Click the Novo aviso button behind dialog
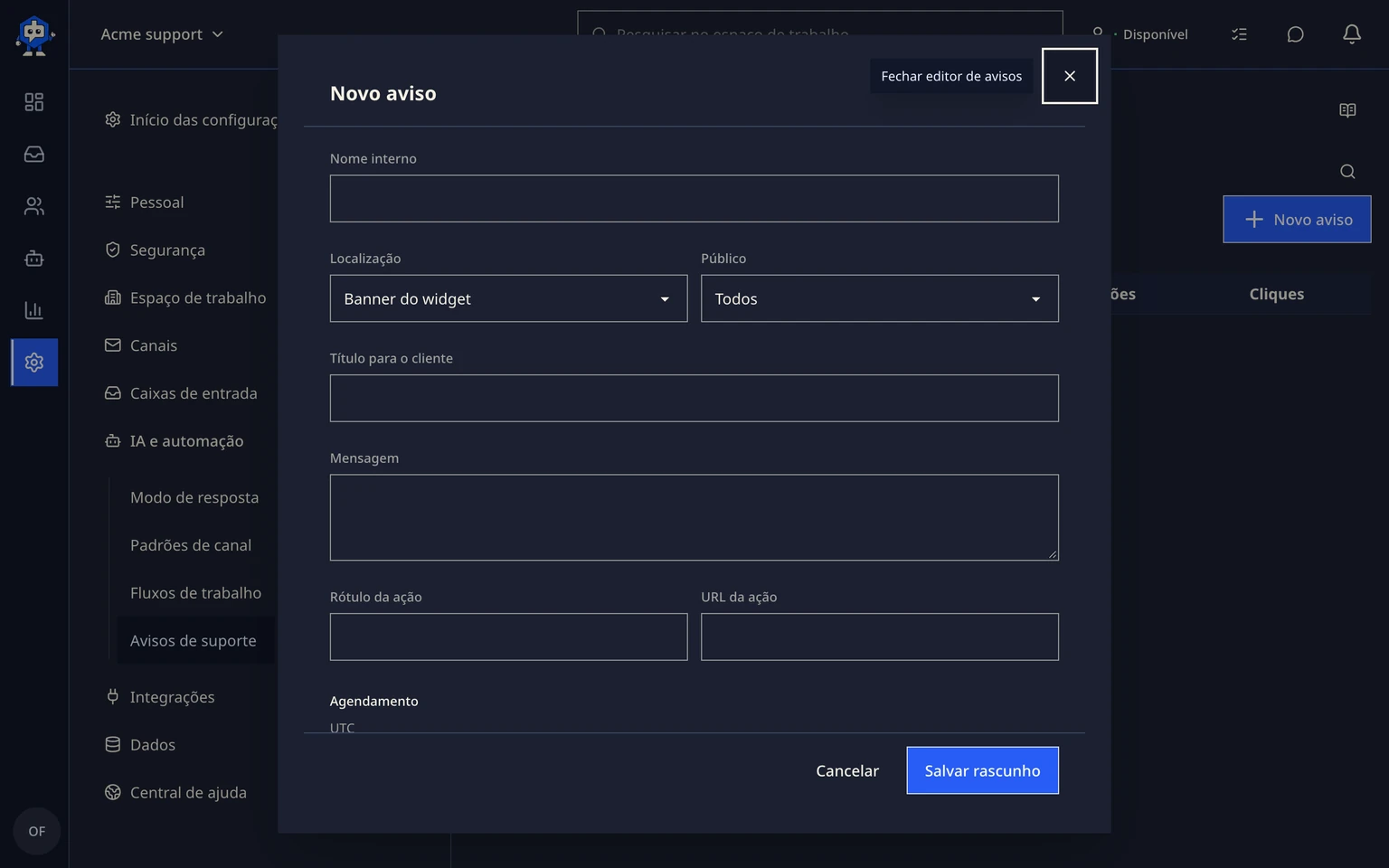The height and width of the screenshot is (868, 1389). (1297, 219)
